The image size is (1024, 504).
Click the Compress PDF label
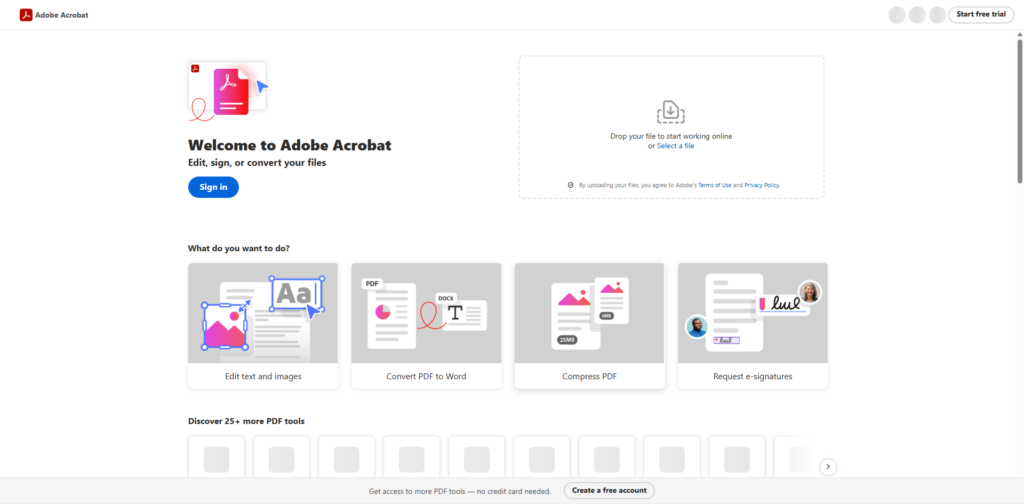tap(590, 377)
